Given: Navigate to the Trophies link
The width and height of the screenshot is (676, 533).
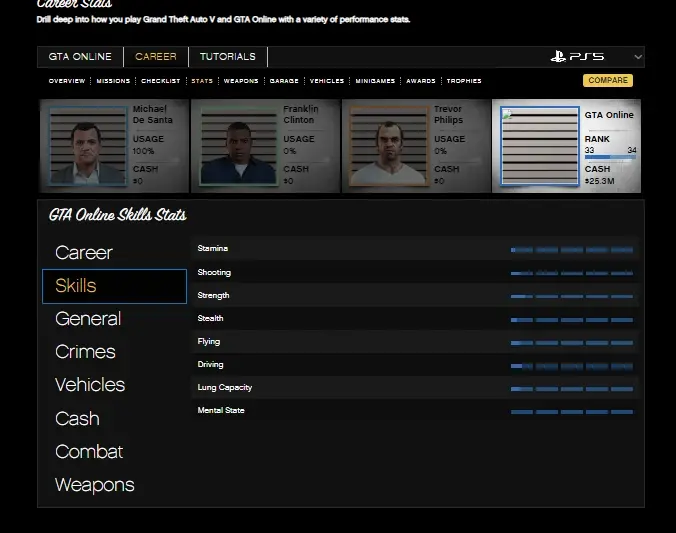Looking at the screenshot, I should point(464,81).
